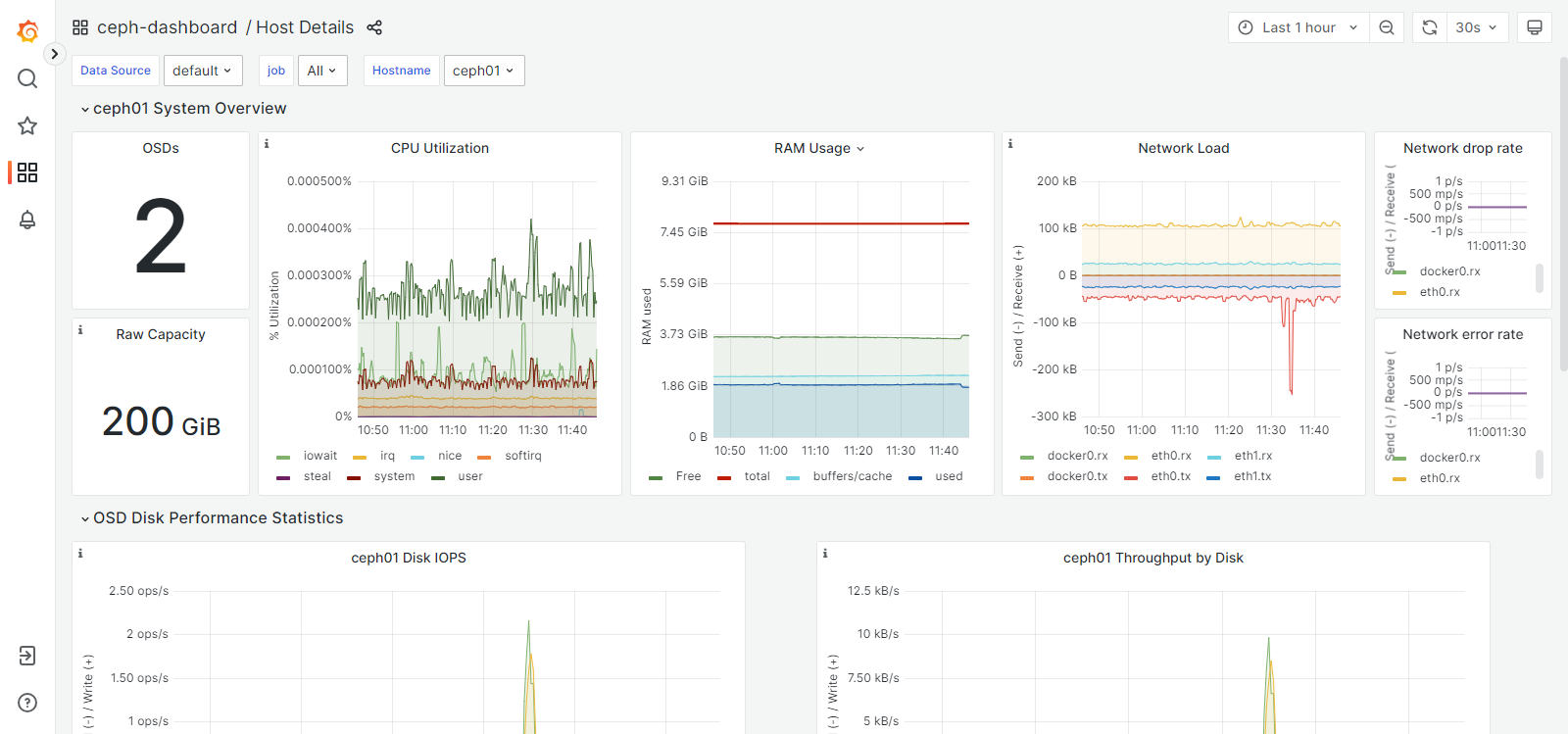This screenshot has height=734, width=1568.
Task: Open the default data source dropdown
Action: 203,71
